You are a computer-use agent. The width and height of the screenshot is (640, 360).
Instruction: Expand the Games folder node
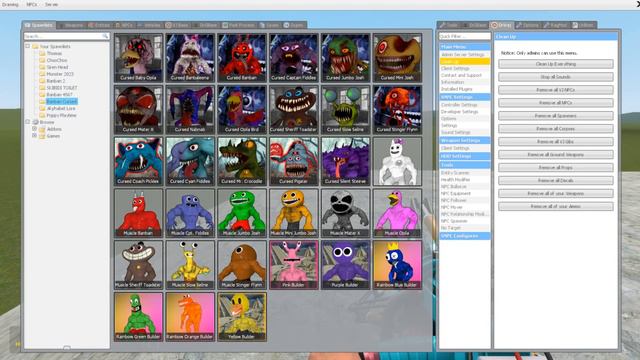(x=35, y=136)
